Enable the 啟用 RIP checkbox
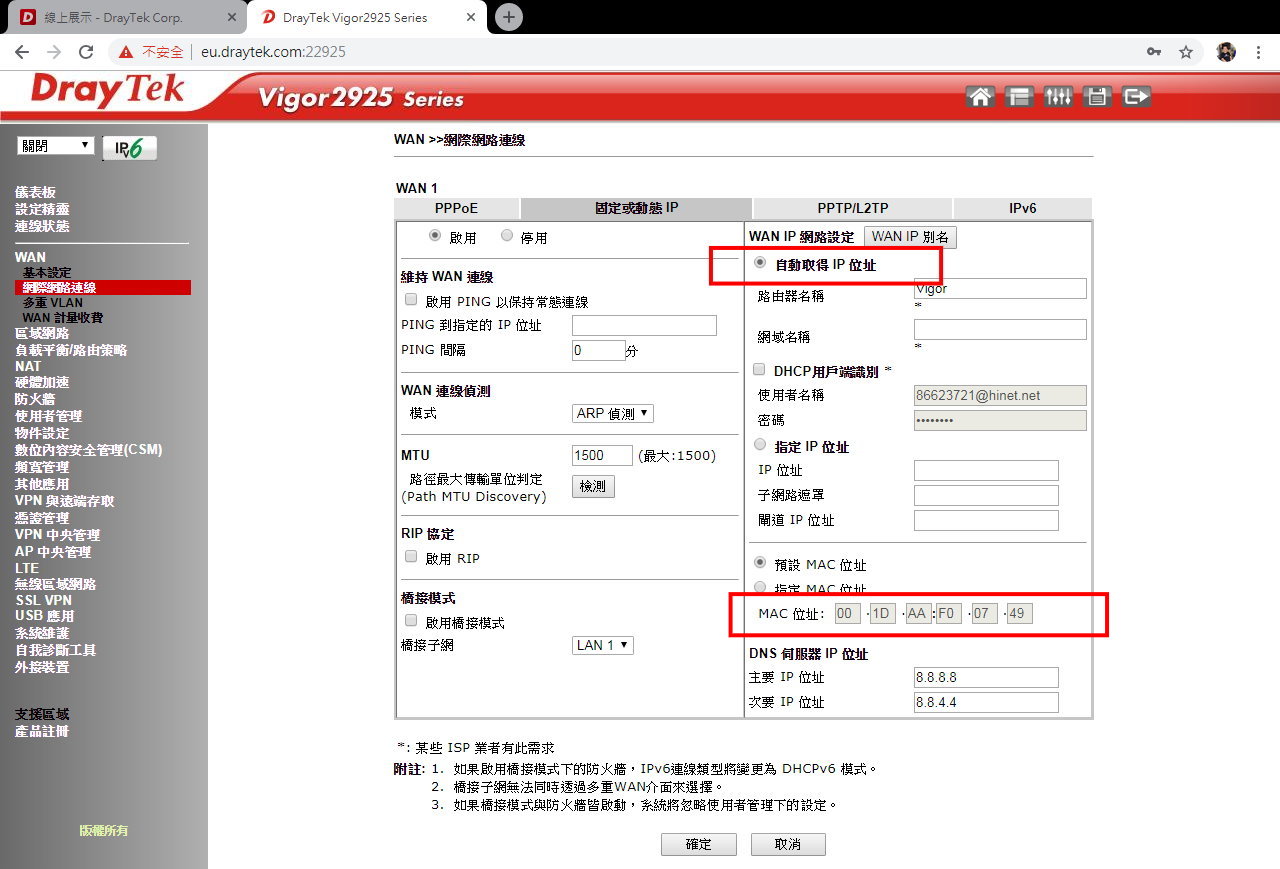Screen dimensions: 1280x869 (x=411, y=557)
